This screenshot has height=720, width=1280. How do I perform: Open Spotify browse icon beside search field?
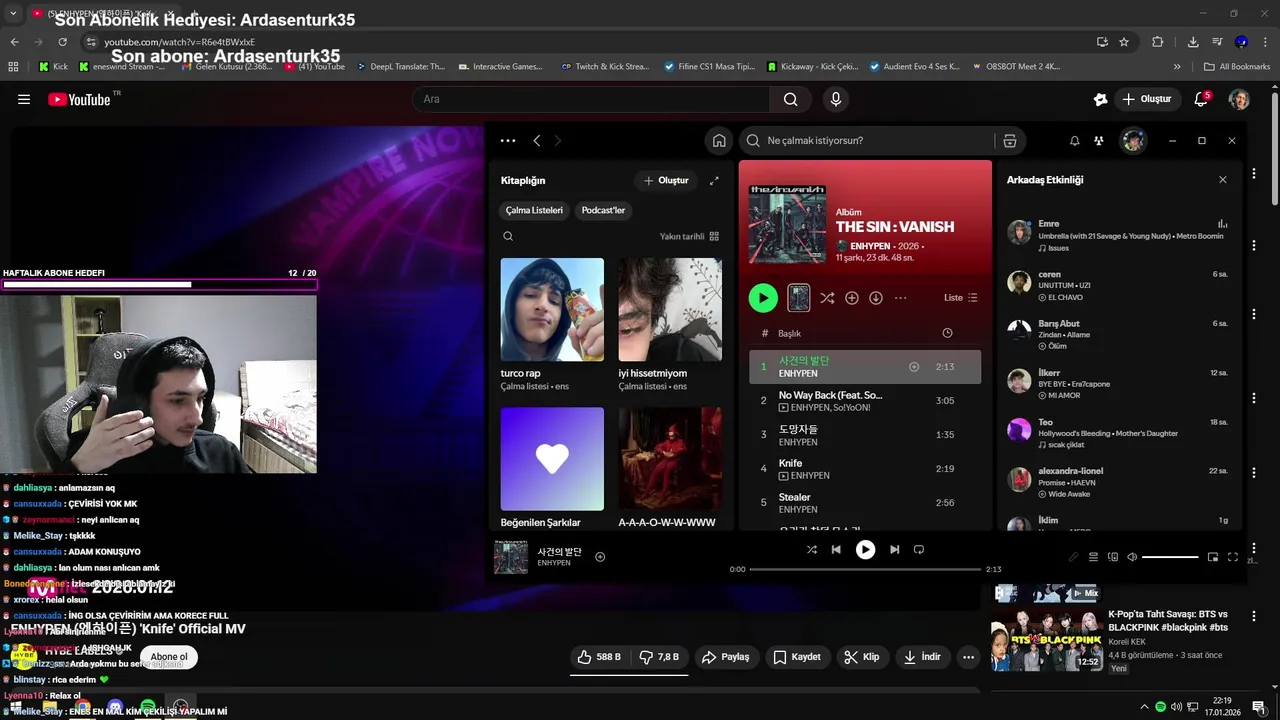1010,141
